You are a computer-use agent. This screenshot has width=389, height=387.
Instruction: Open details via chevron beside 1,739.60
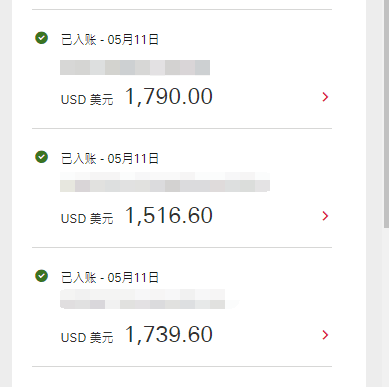(325, 335)
